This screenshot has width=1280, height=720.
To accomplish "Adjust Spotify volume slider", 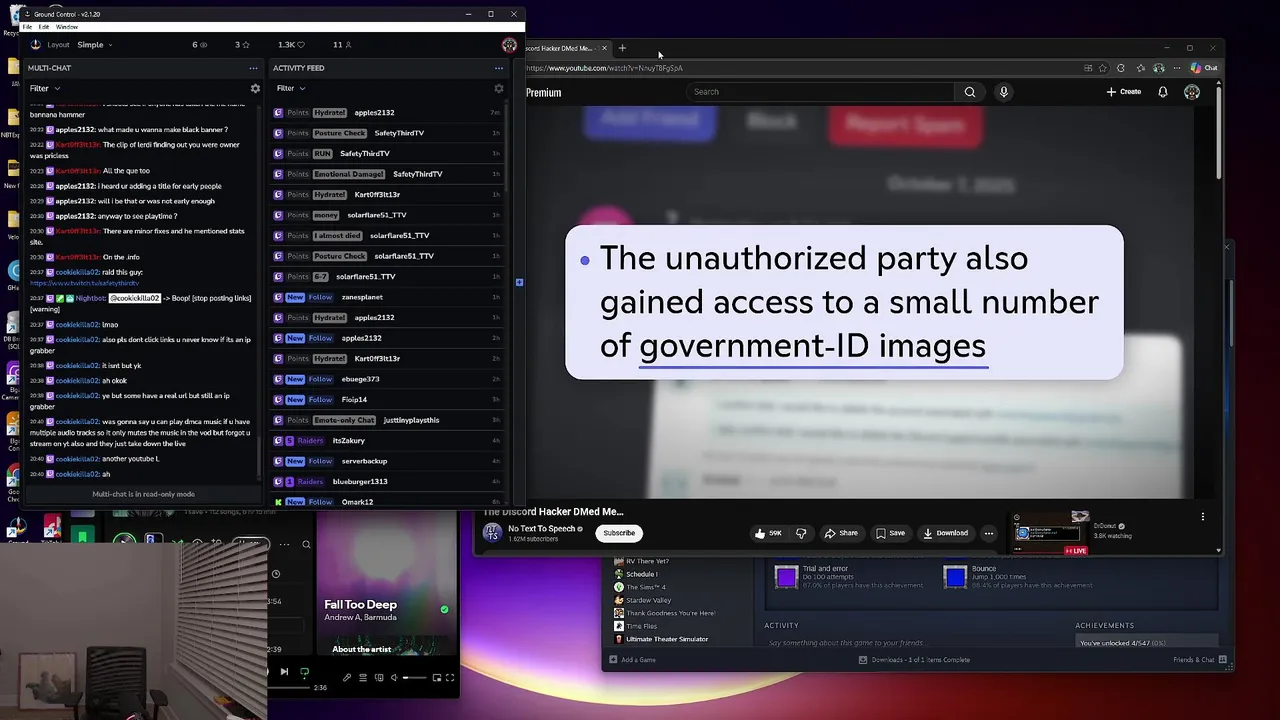I will (415, 678).
